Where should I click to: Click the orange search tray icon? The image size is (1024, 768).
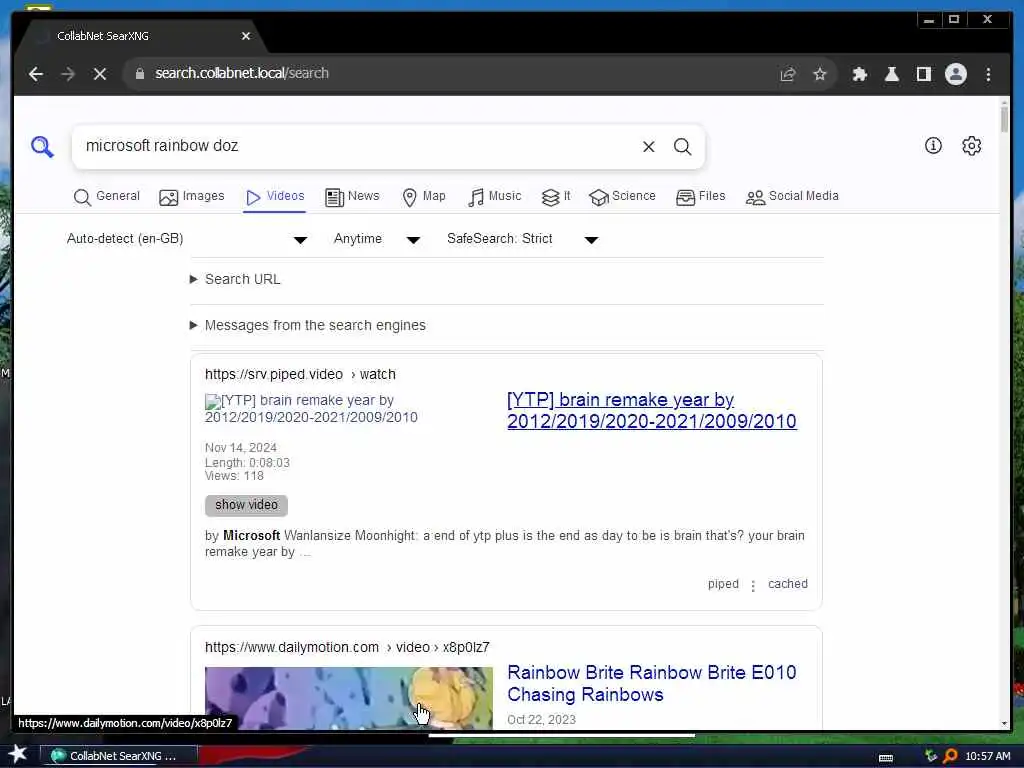click(950, 756)
